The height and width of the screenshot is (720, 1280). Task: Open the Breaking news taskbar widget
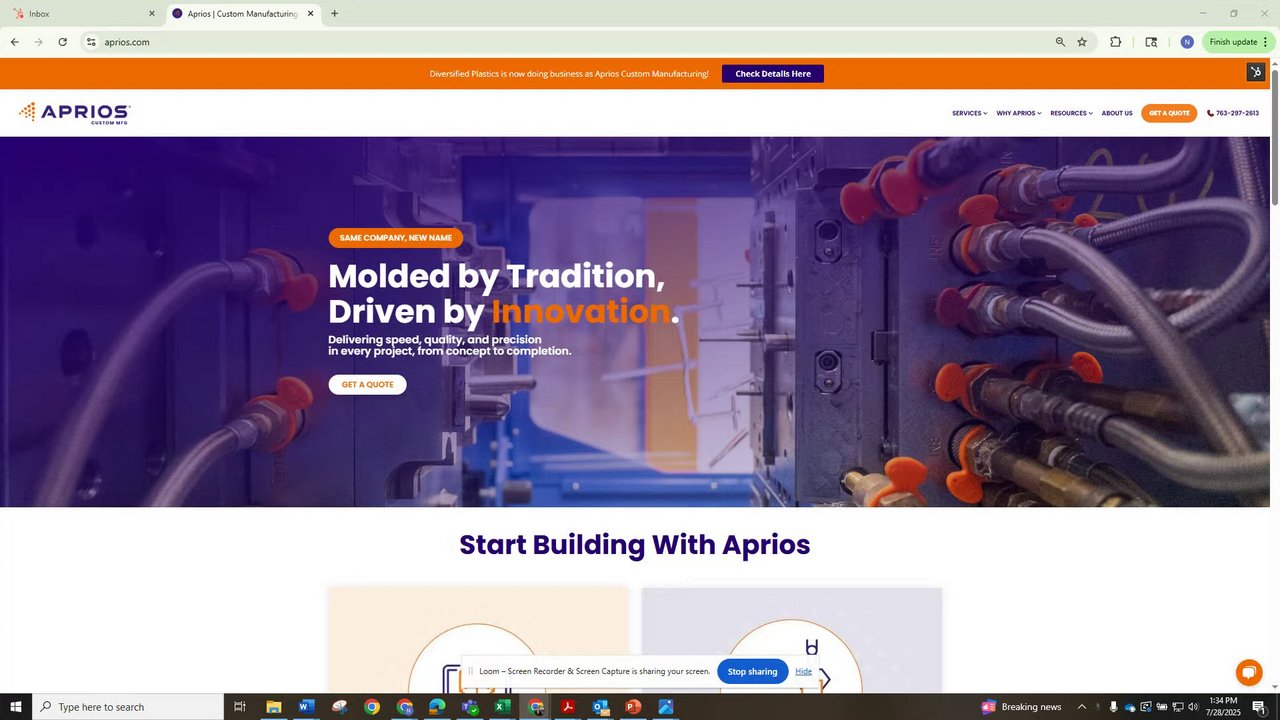pyautogui.click(x=1021, y=707)
